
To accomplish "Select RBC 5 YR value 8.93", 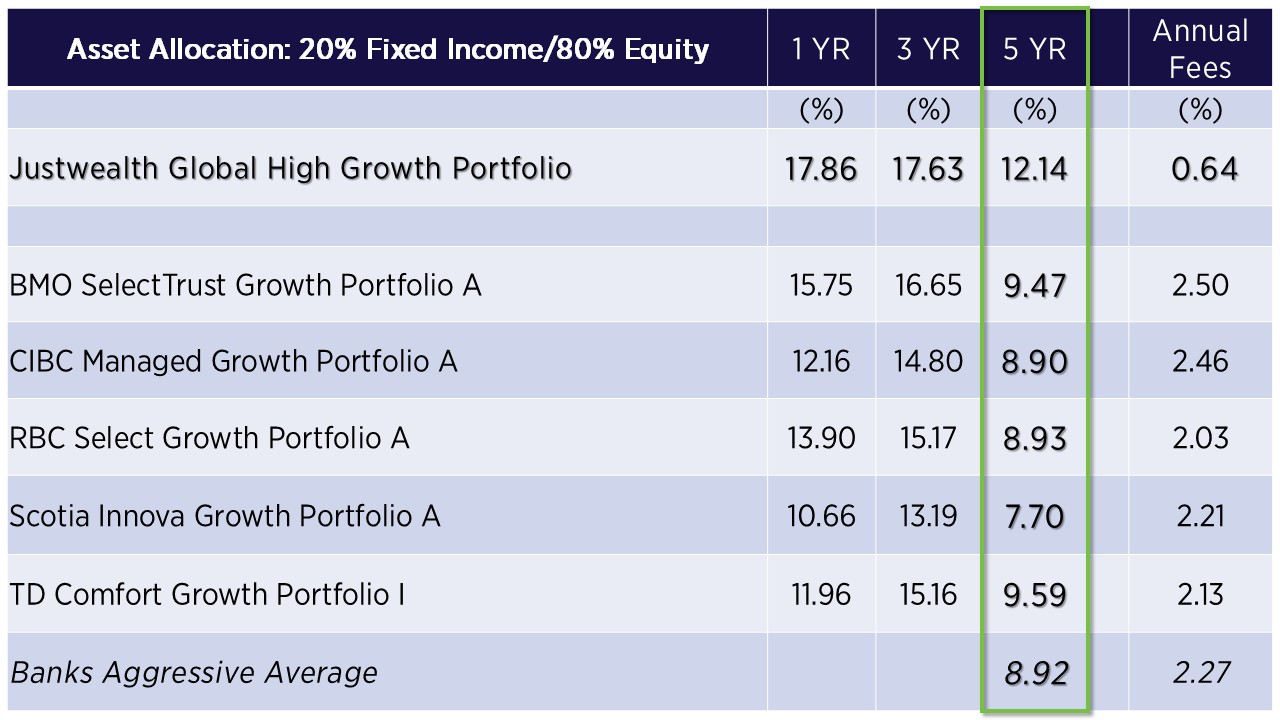I will [x=1034, y=438].
